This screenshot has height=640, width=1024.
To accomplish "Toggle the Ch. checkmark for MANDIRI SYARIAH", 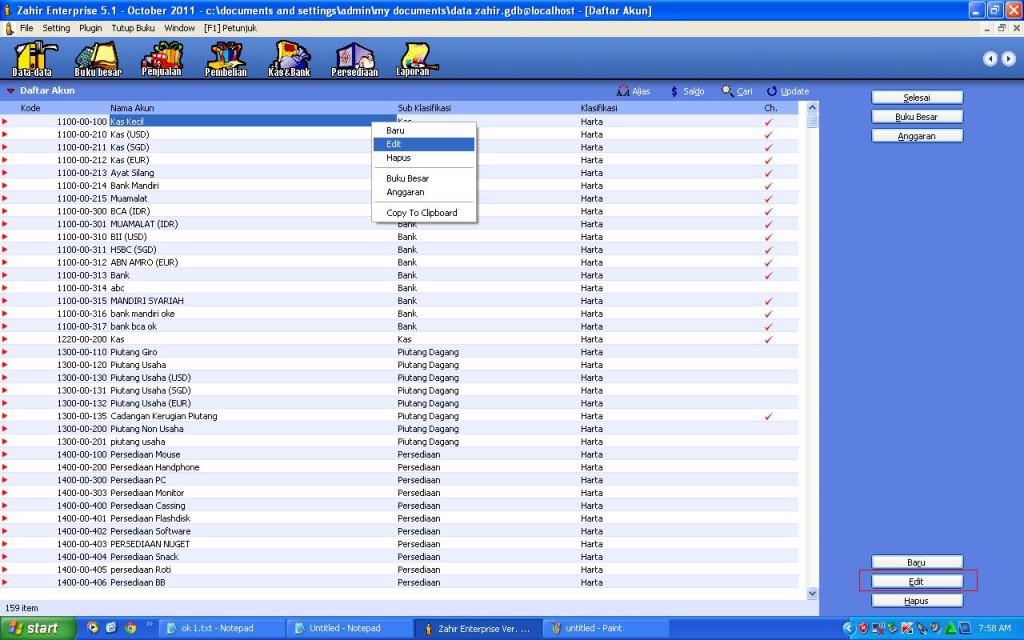I will [769, 301].
